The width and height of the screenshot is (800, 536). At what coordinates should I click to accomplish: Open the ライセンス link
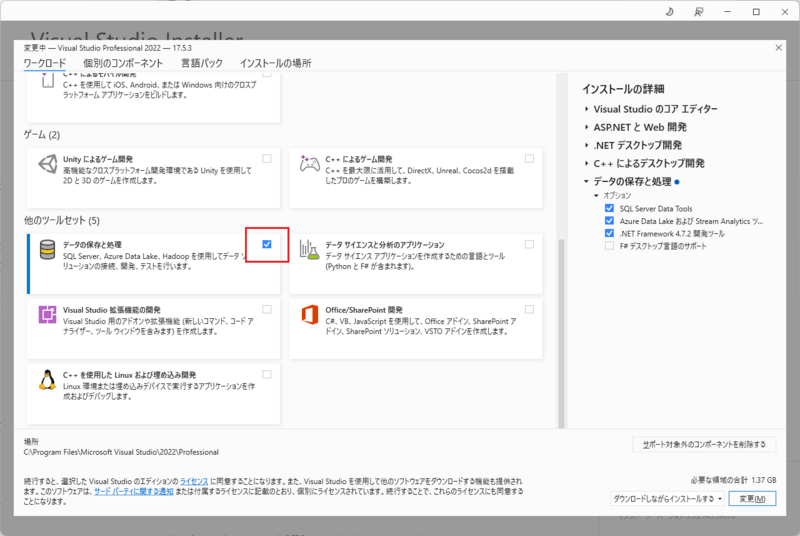pos(194,481)
